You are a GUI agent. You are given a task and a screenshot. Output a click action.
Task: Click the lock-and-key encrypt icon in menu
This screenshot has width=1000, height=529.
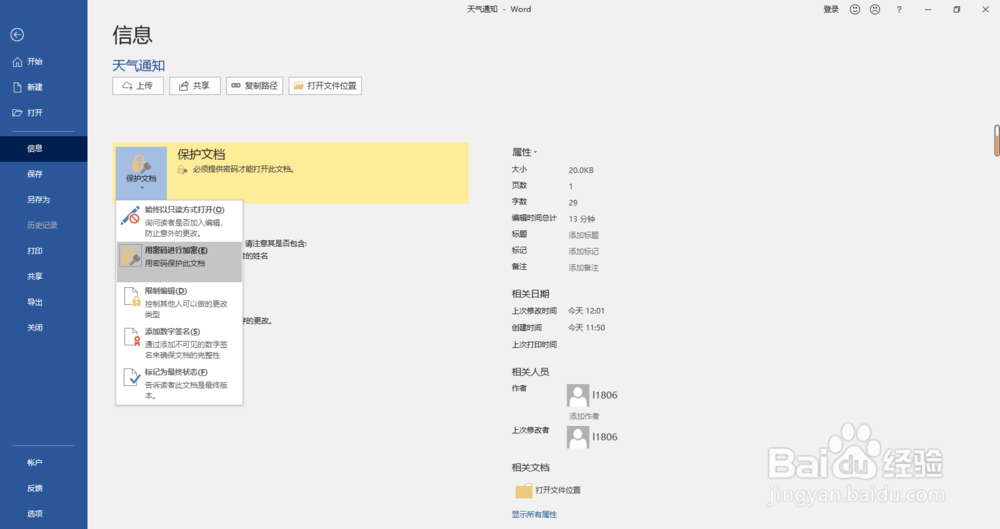click(130, 256)
